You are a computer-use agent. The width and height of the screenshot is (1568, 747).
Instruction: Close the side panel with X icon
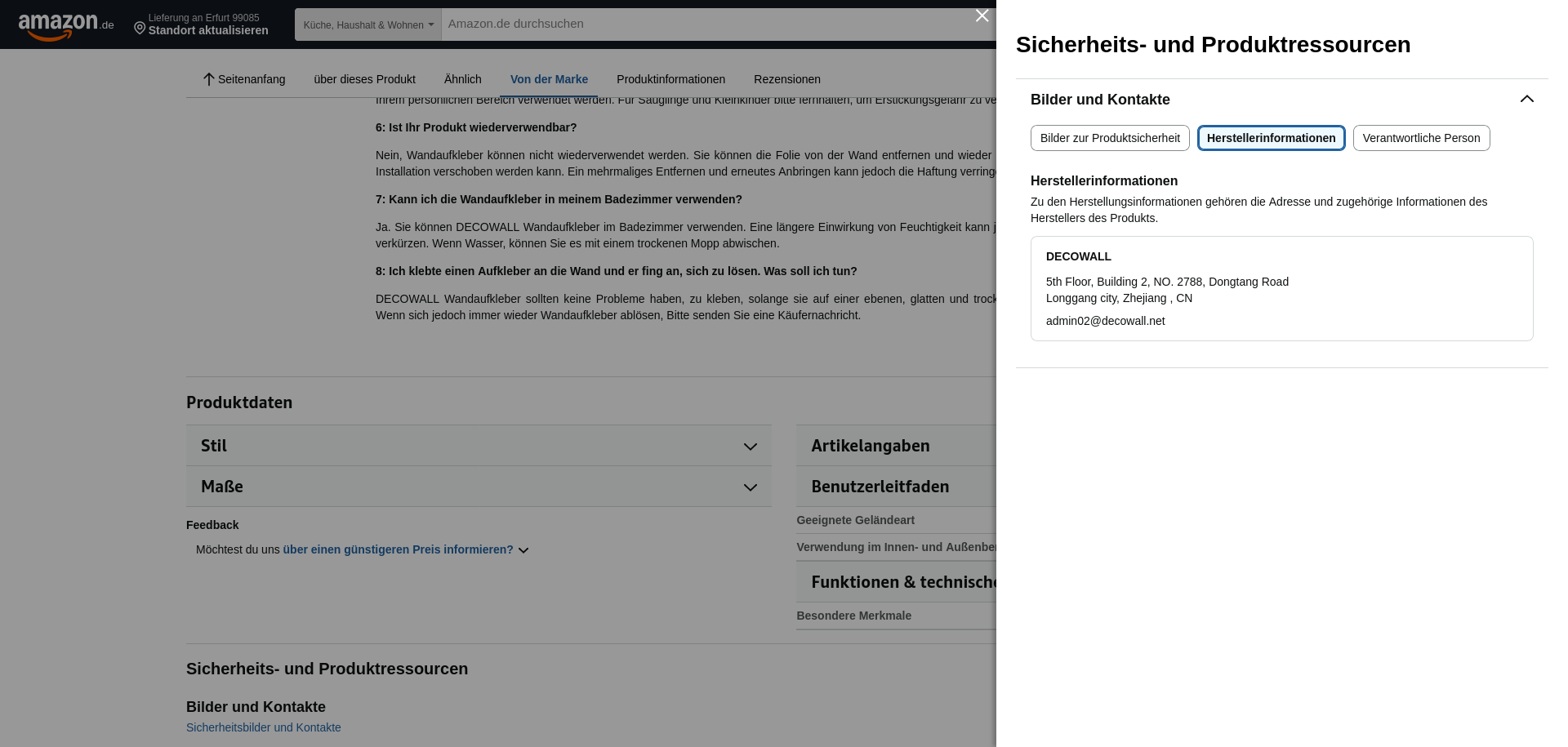coord(982,16)
